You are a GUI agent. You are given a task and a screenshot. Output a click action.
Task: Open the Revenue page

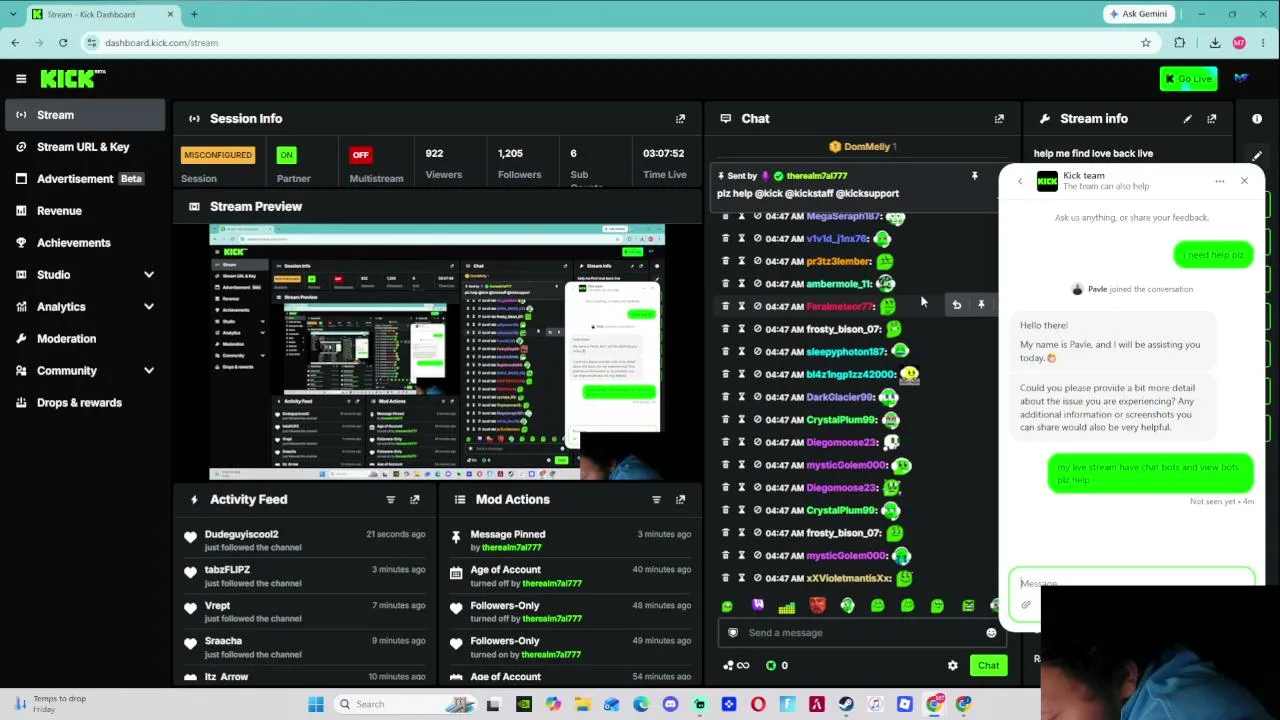point(83,211)
